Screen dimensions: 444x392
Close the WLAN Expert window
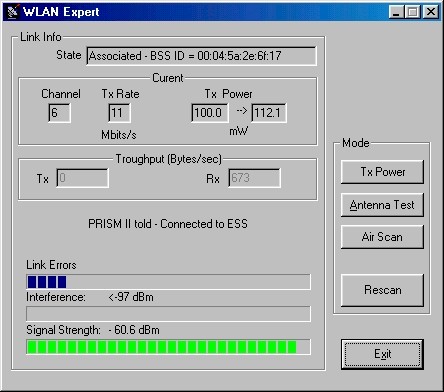pyautogui.click(x=431, y=12)
